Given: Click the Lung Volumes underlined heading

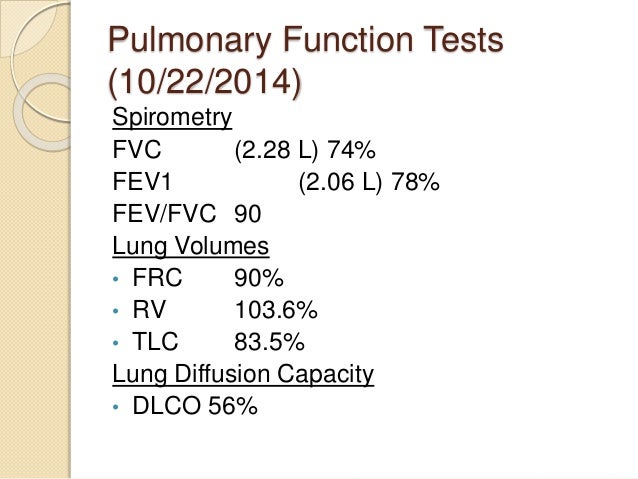Looking at the screenshot, I should point(190,247).
